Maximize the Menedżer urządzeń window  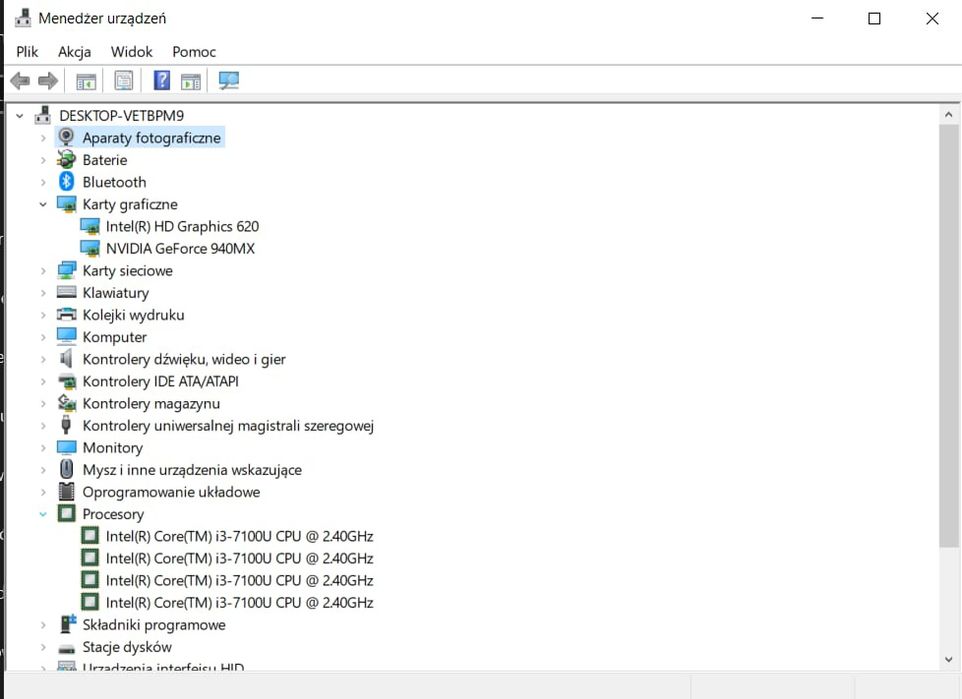874,18
